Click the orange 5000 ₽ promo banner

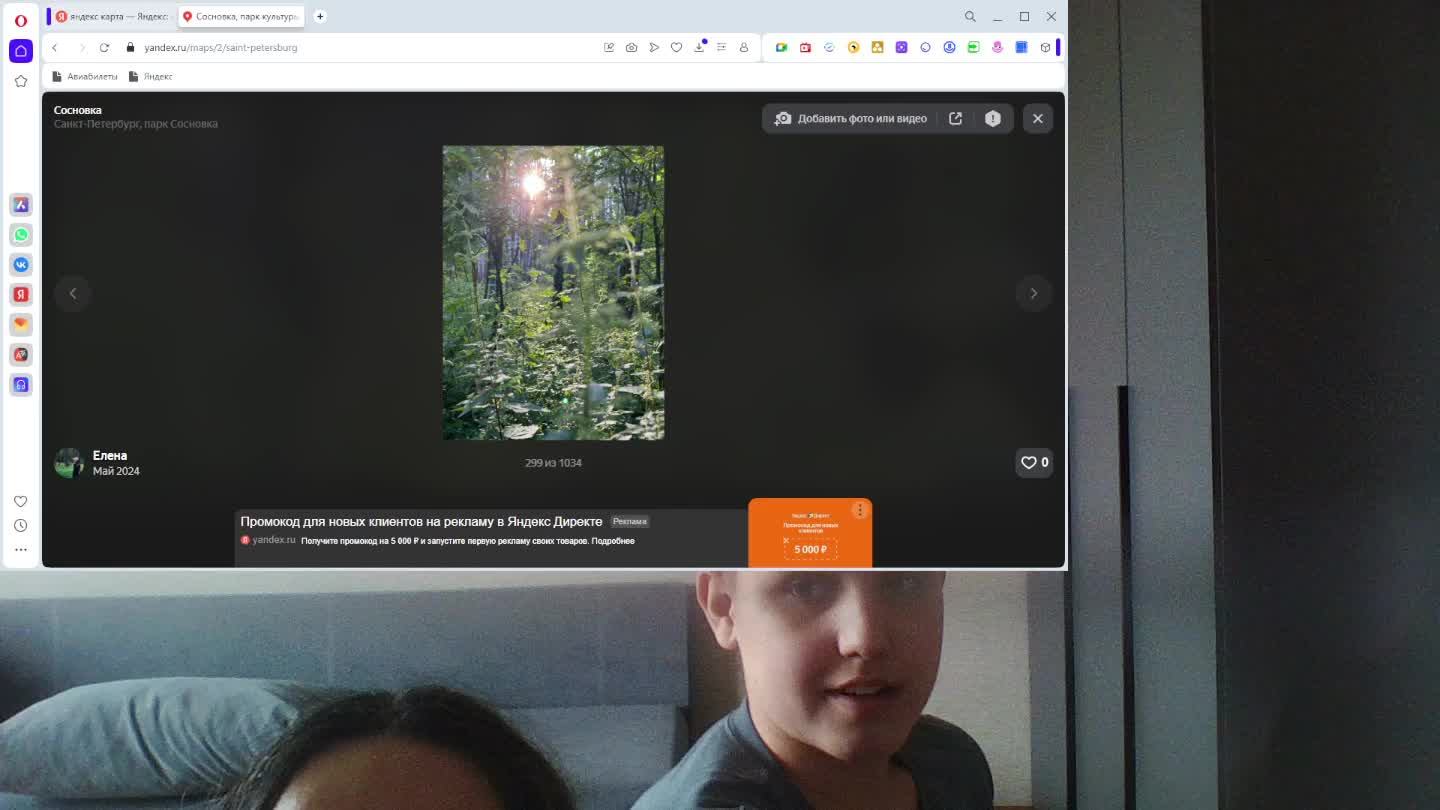(810, 533)
